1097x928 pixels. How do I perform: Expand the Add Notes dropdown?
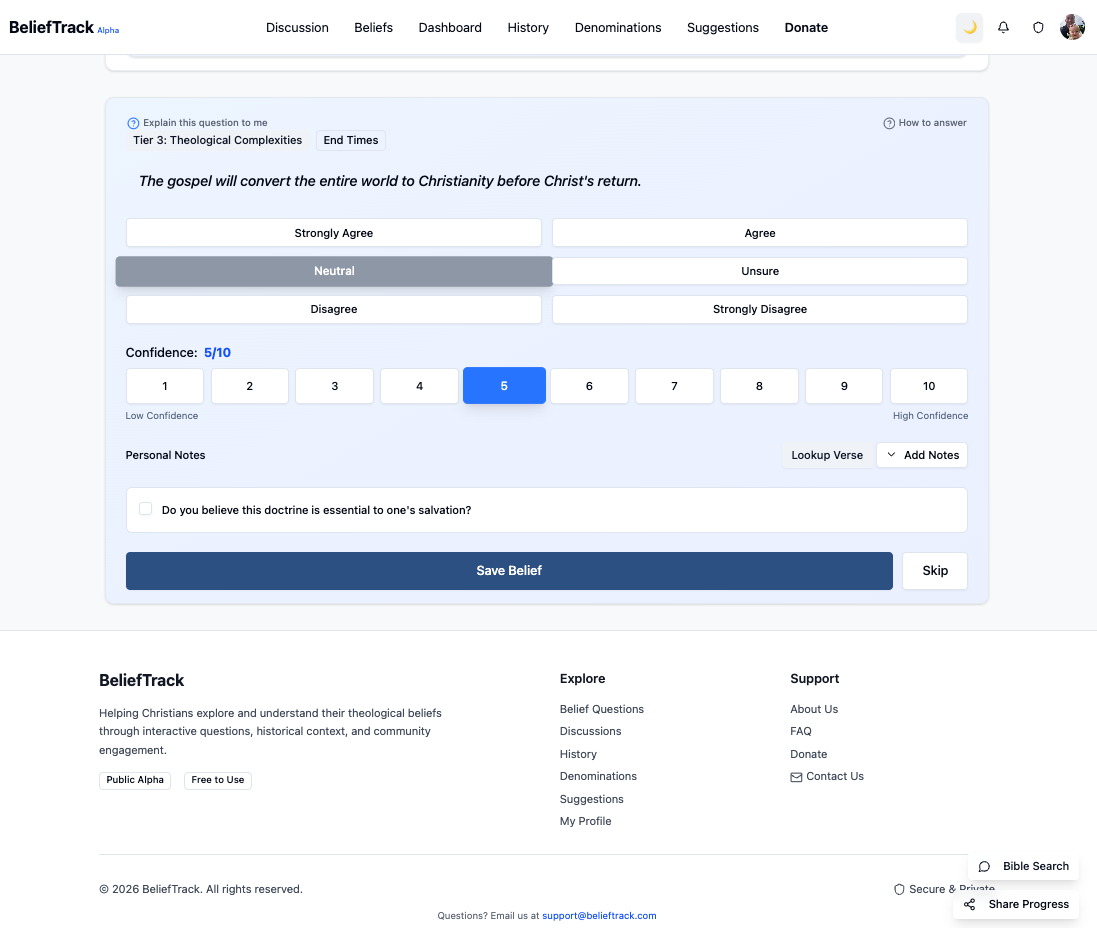click(921, 454)
